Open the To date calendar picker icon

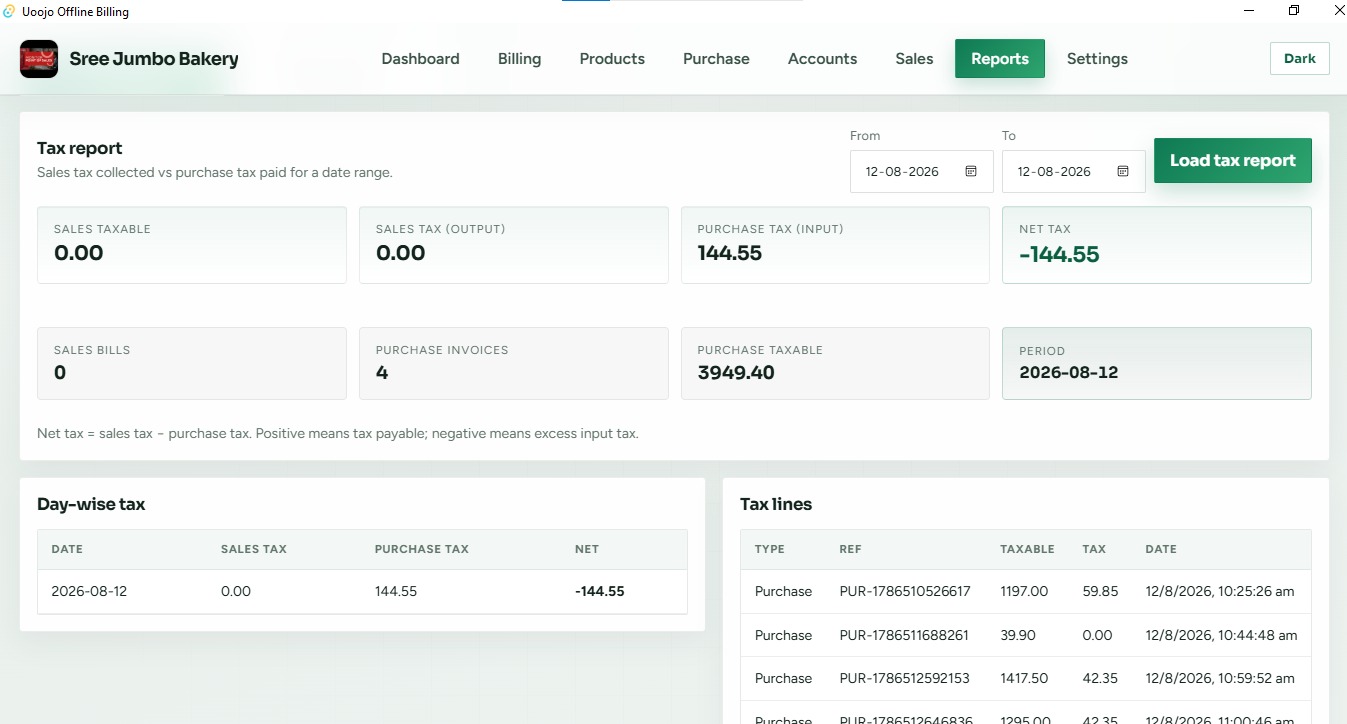click(1123, 172)
